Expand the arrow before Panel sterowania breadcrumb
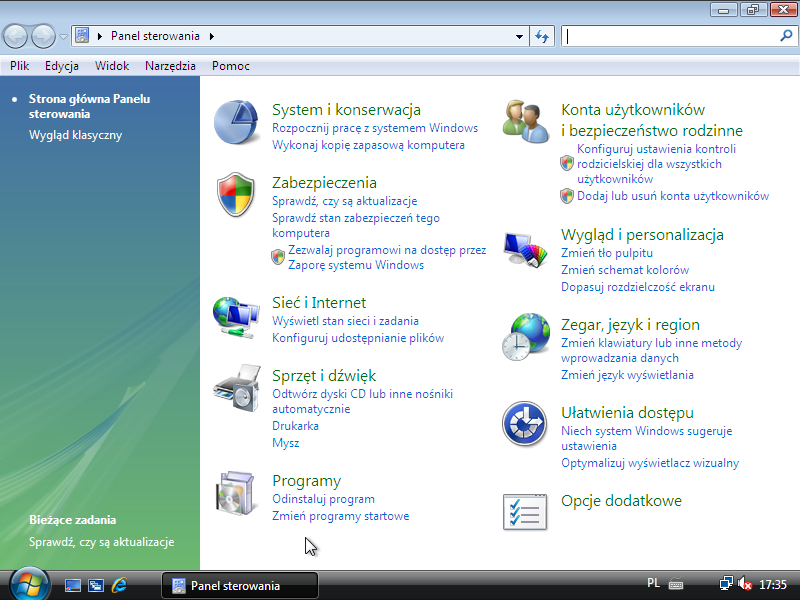 point(100,36)
